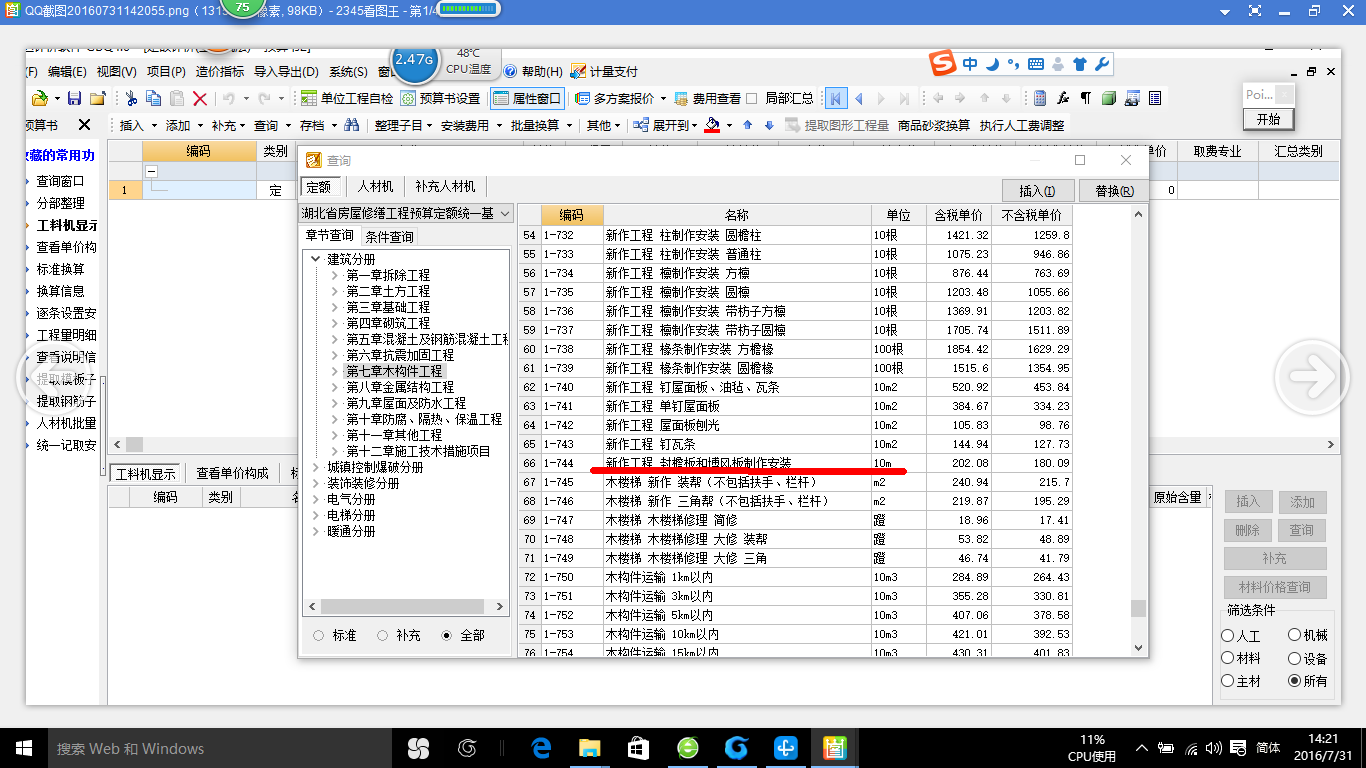
Task: Select the 人工 filter radio button
Action: 1227,636
